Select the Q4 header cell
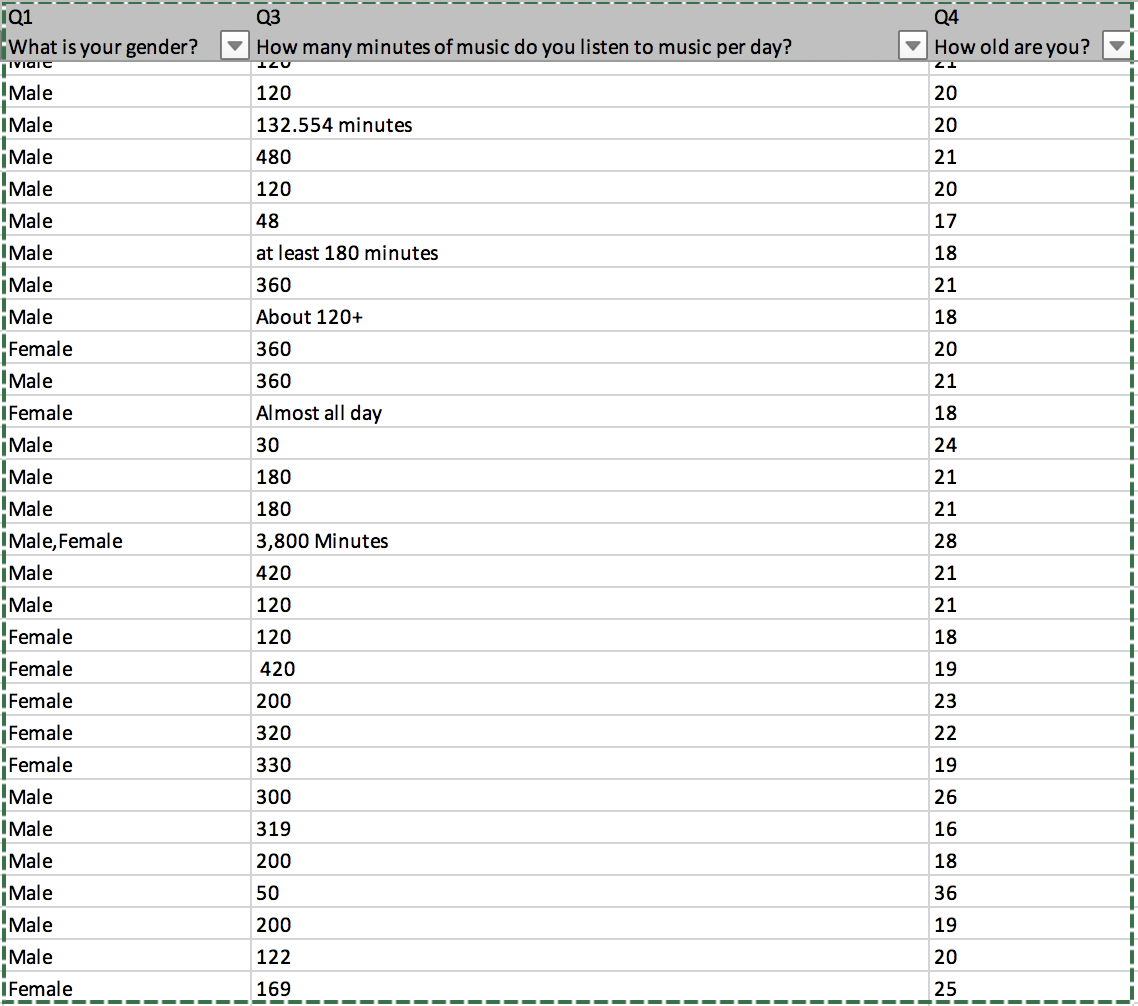The height and width of the screenshot is (1006, 1138). point(1031,17)
